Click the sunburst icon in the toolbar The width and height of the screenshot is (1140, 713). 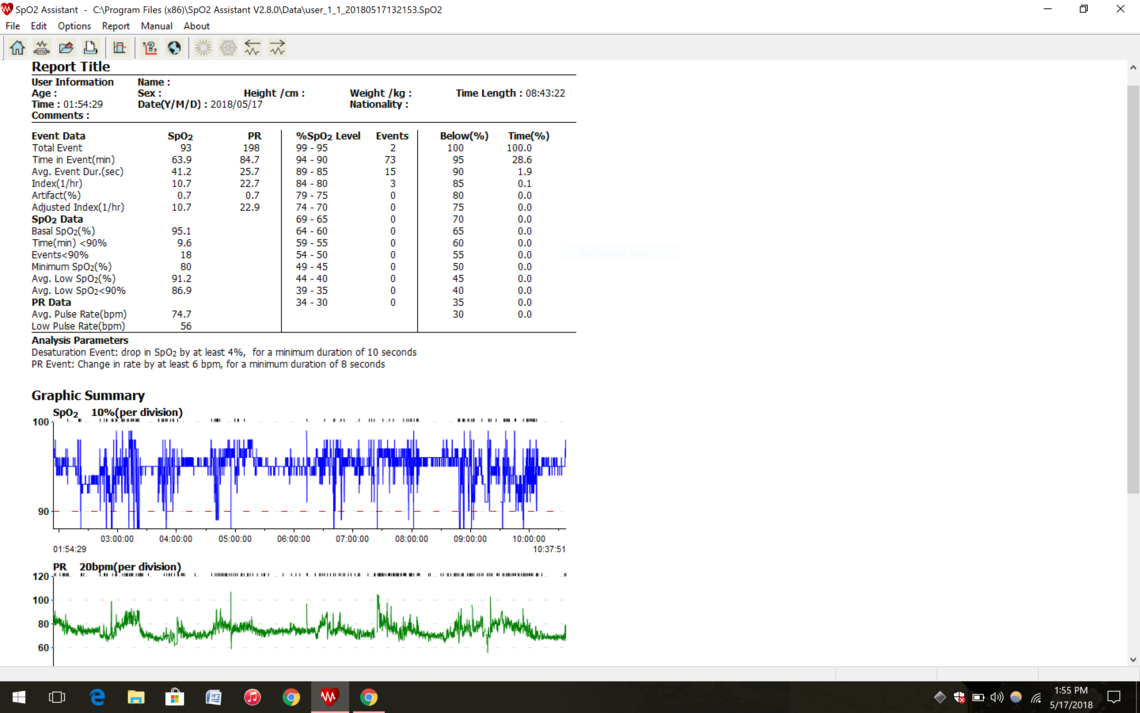(x=203, y=48)
